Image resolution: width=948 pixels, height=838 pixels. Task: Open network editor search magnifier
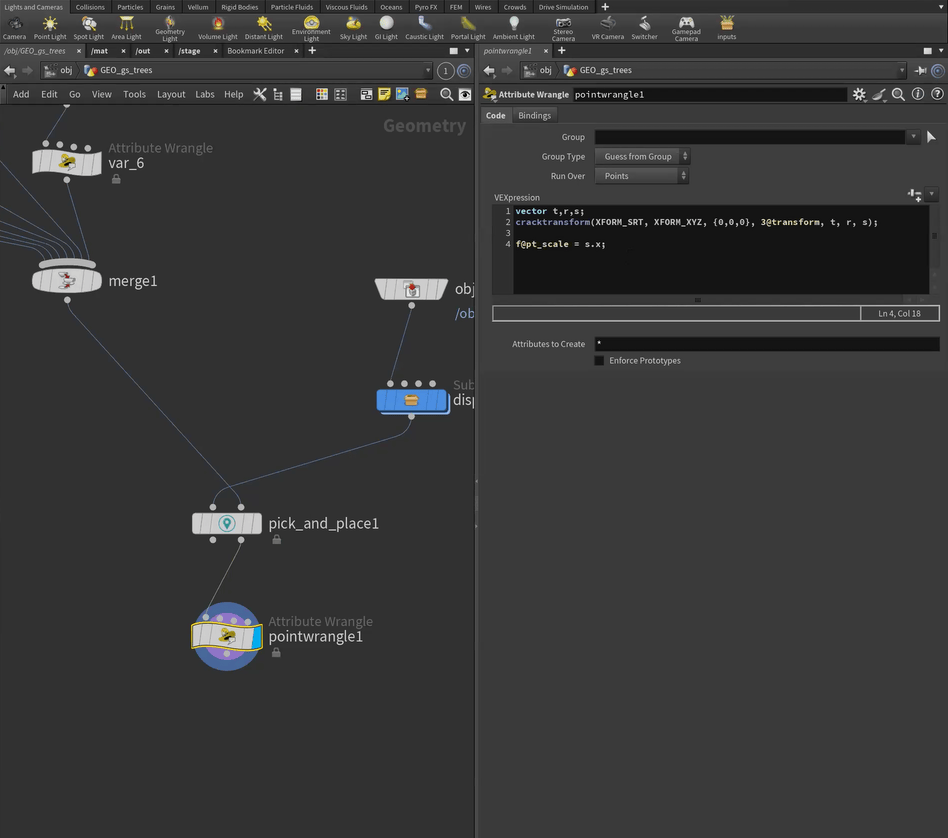click(x=447, y=94)
